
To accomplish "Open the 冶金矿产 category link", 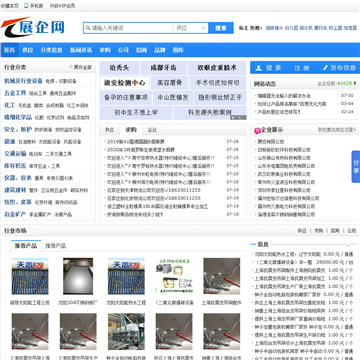I will [x=15, y=214].
